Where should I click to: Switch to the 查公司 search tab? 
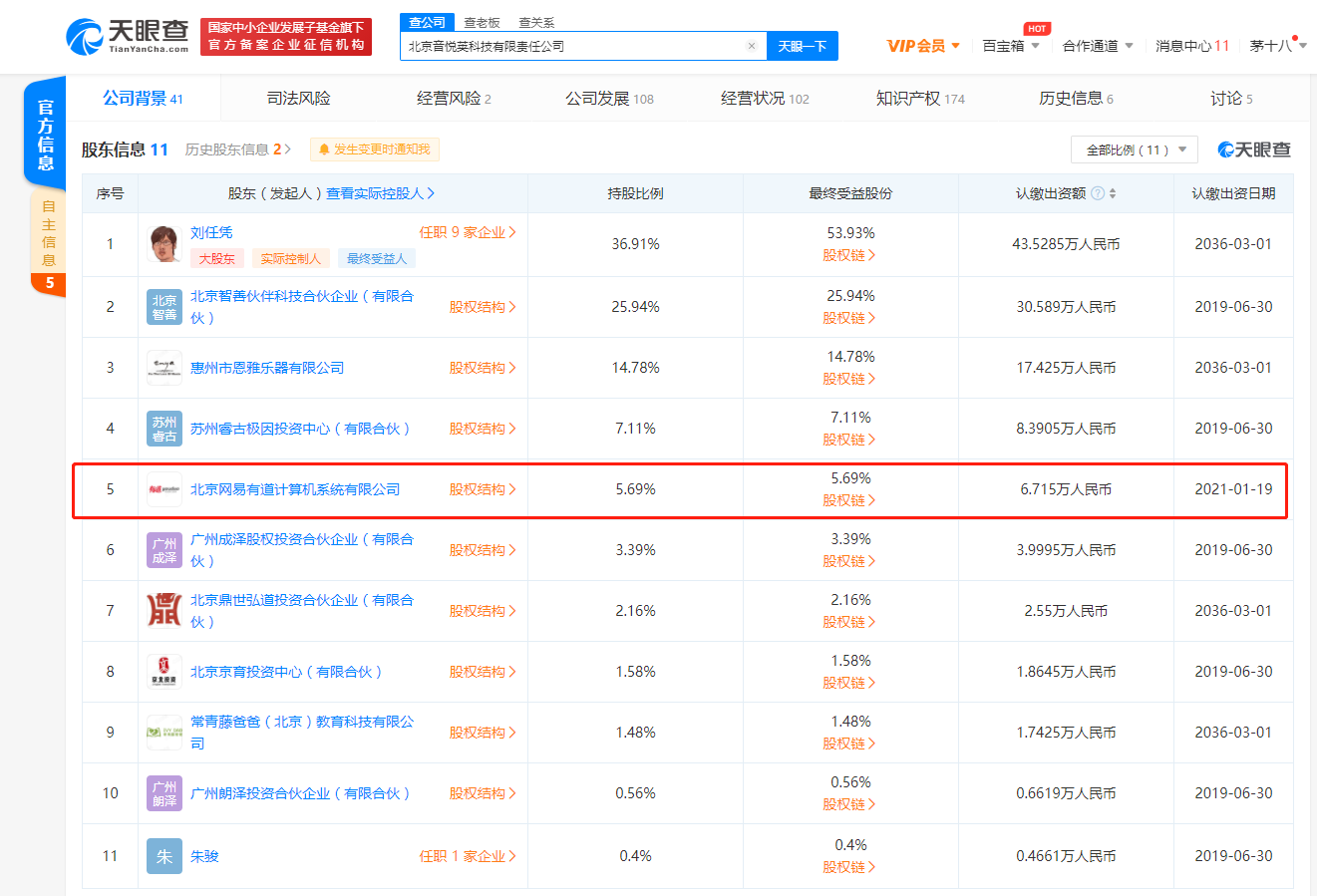[x=428, y=22]
